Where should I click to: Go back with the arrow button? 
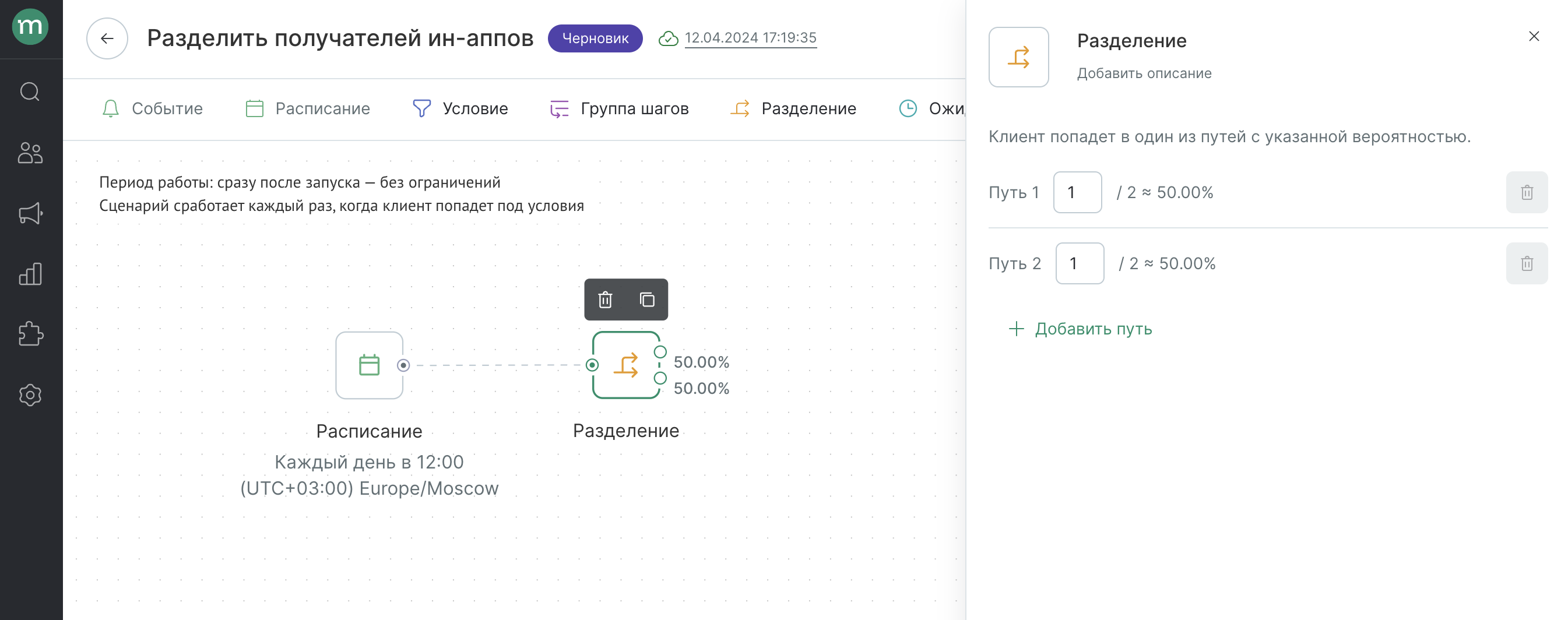coord(107,38)
